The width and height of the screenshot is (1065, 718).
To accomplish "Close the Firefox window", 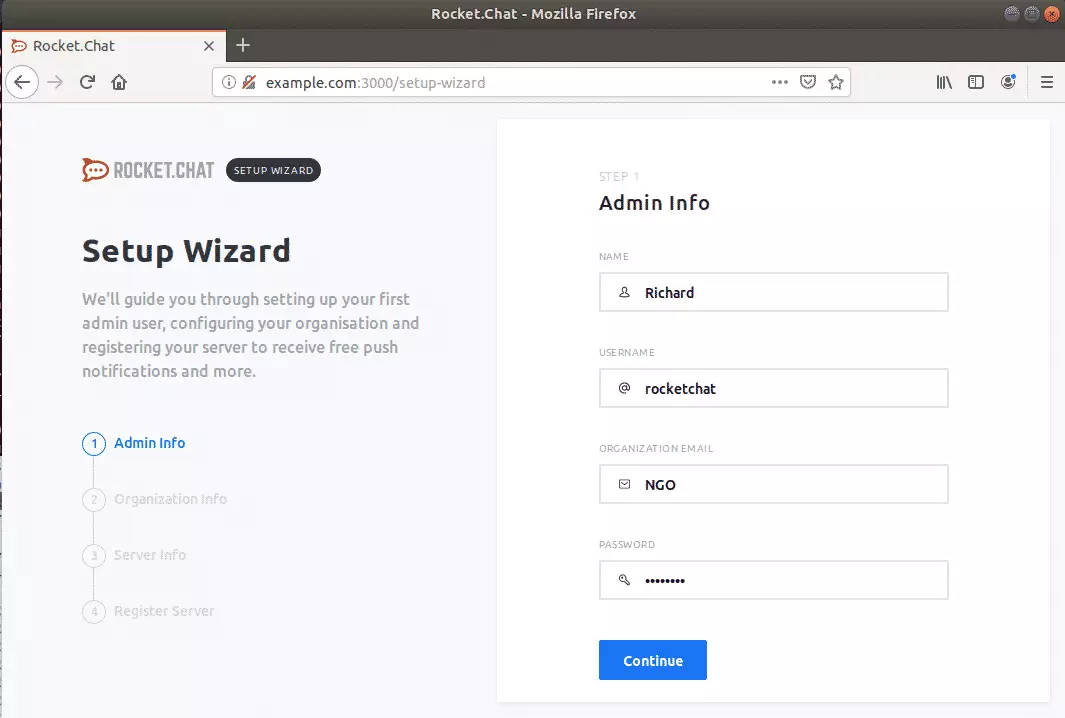I will tap(1051, 14).
